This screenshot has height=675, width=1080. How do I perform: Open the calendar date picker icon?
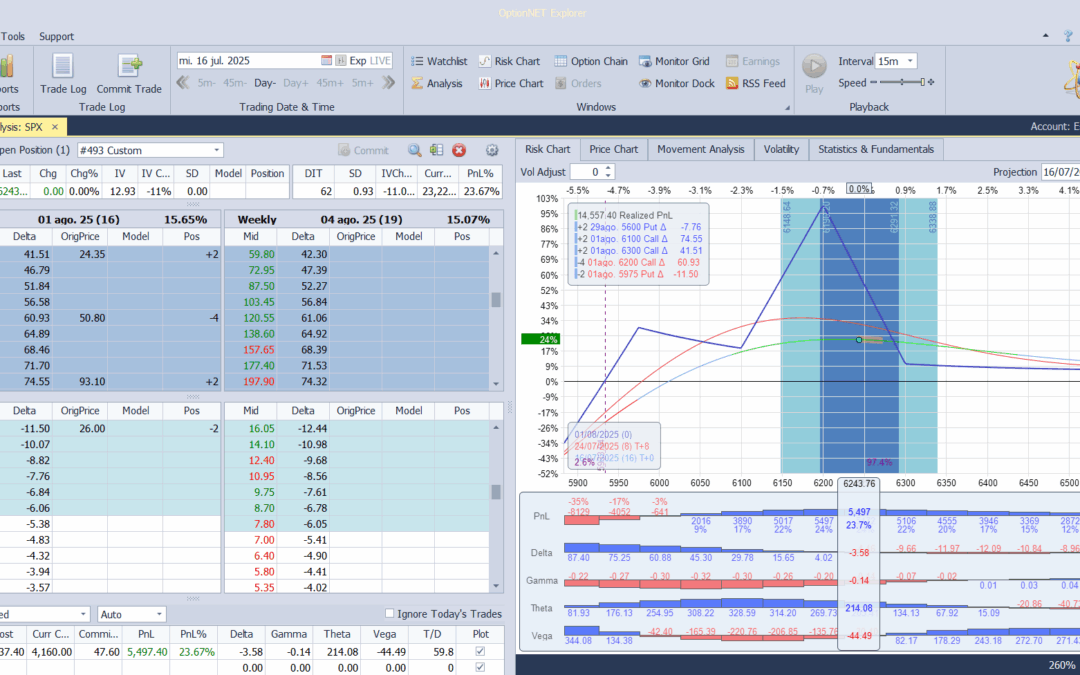tap(326, 61)
